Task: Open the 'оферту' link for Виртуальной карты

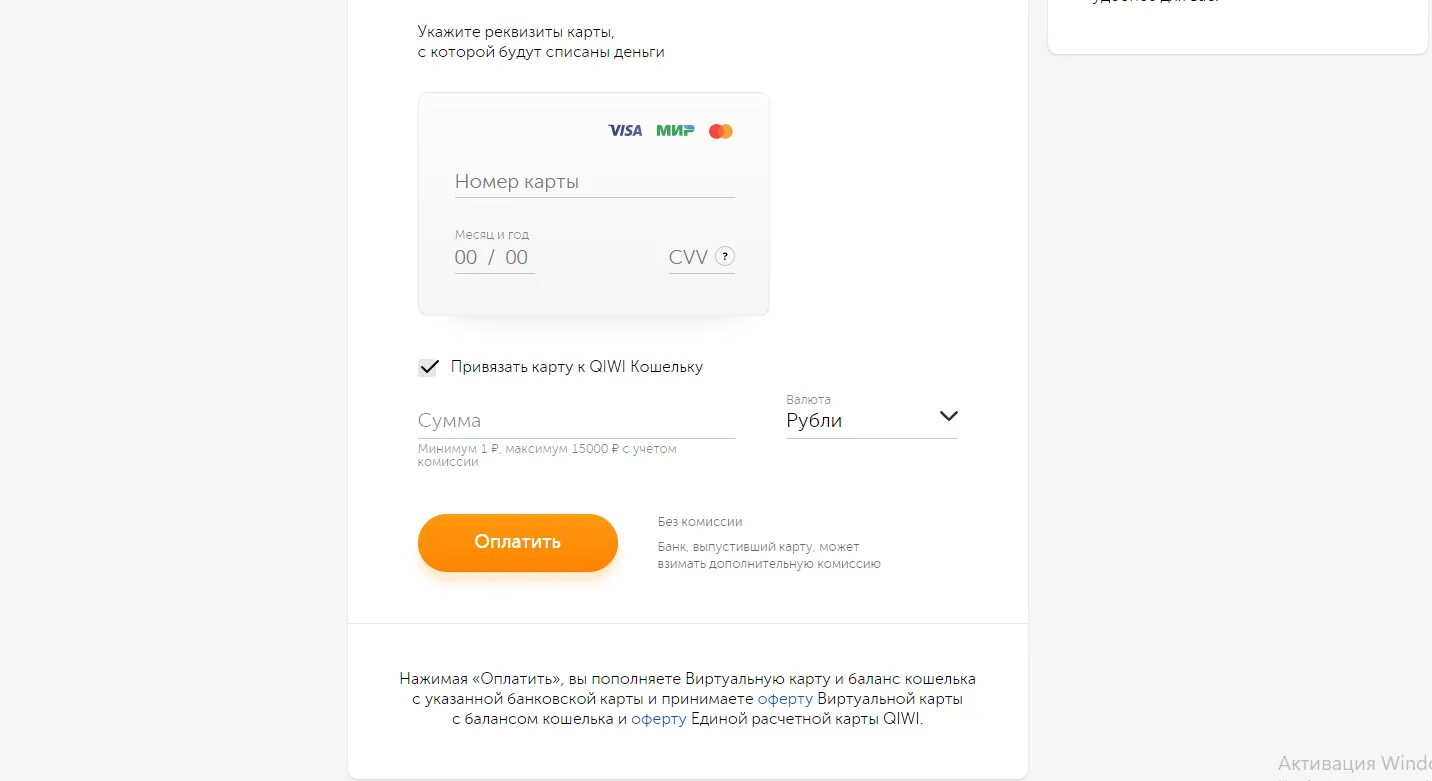Action: 785,699
